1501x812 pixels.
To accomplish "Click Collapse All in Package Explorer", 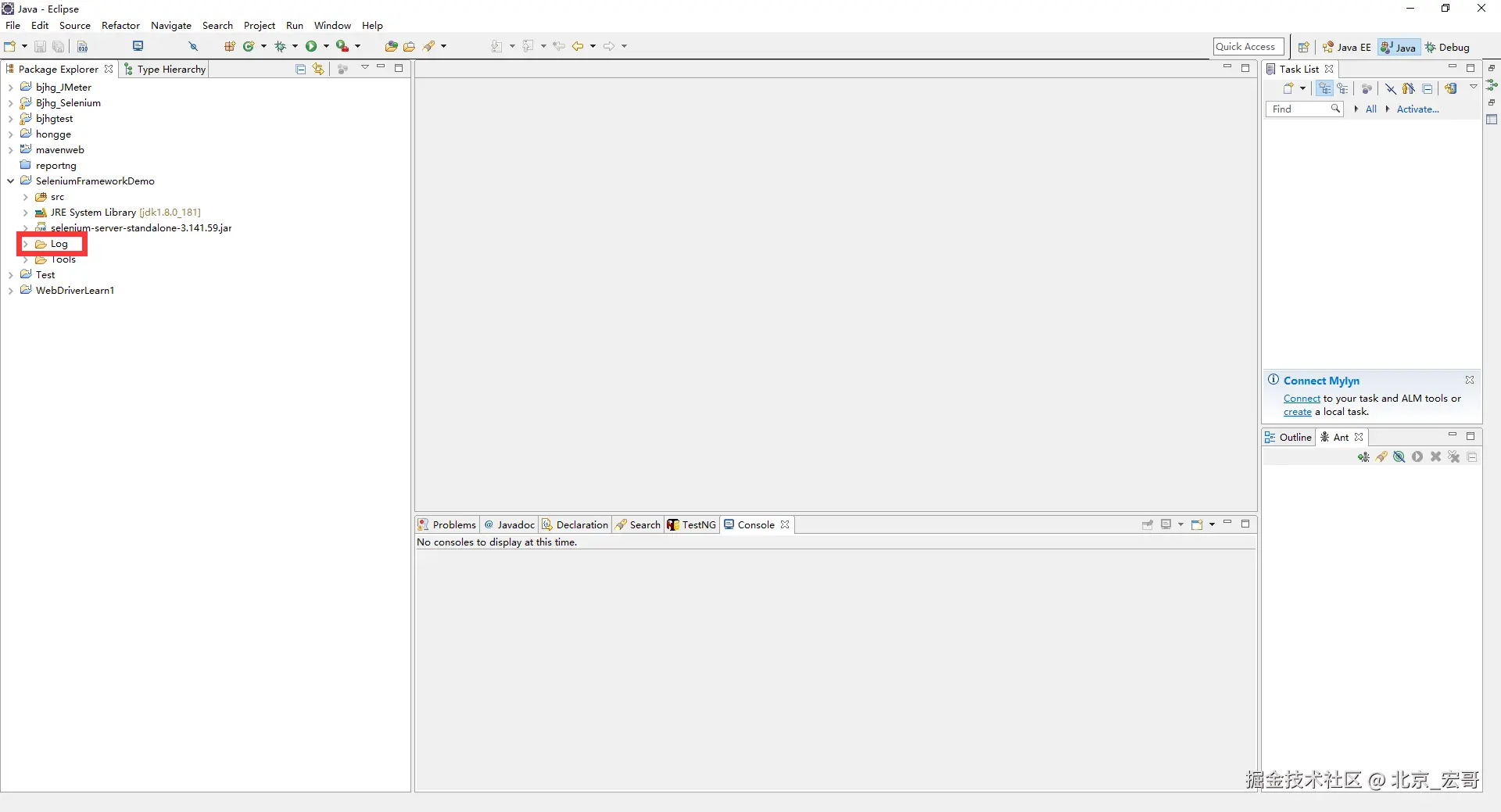I will tap(300, 69).
